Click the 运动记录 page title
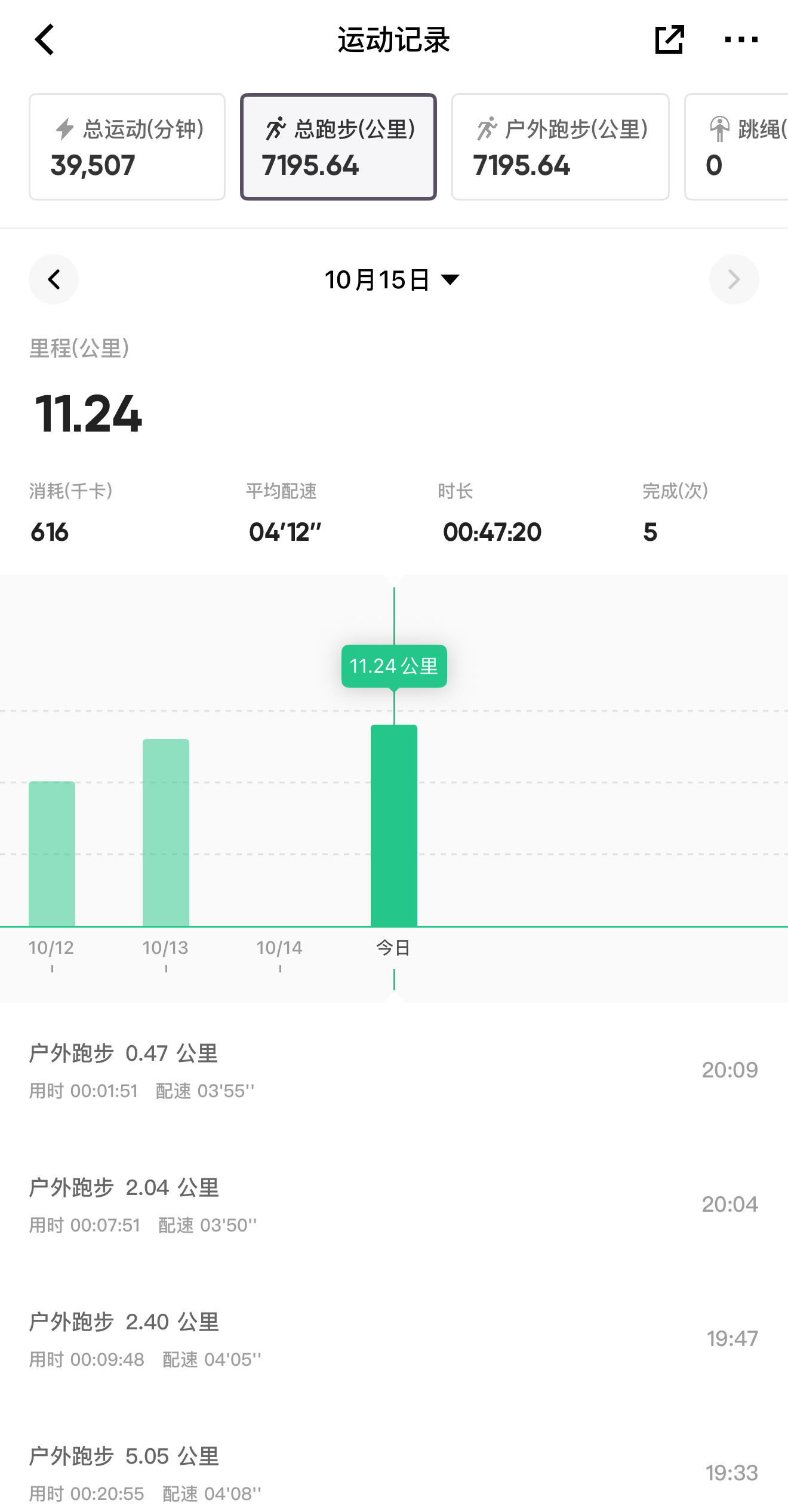The image size is (788, 1512). (x=394, y=40)
